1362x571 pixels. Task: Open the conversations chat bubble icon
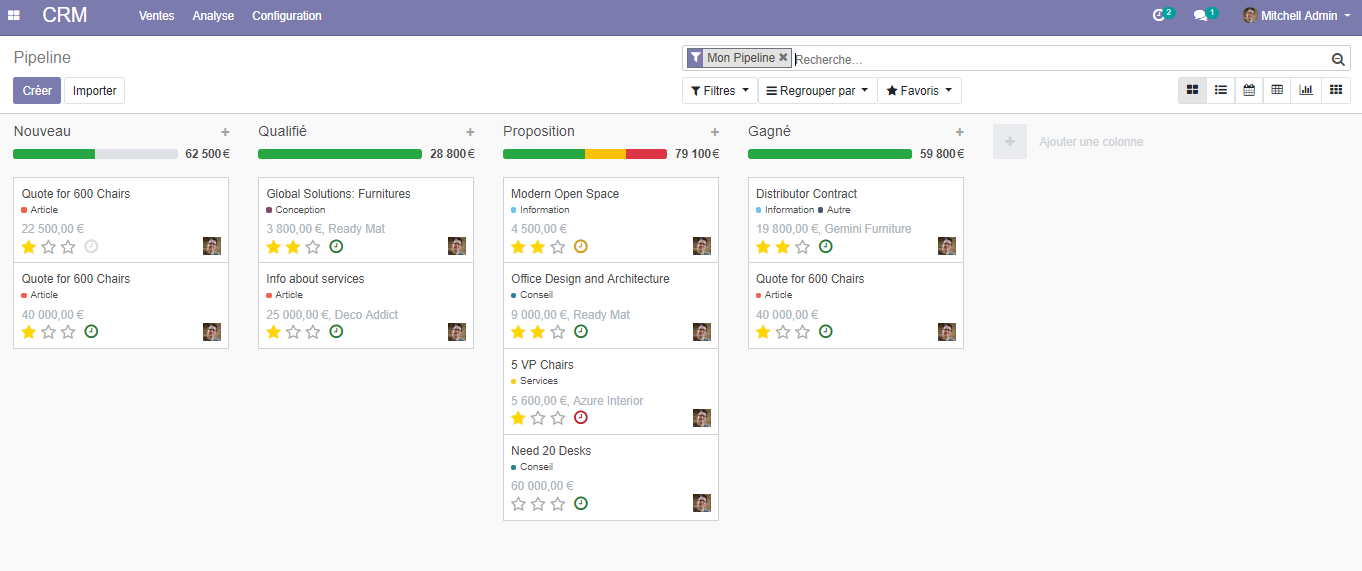click(x=1200, y=16)
